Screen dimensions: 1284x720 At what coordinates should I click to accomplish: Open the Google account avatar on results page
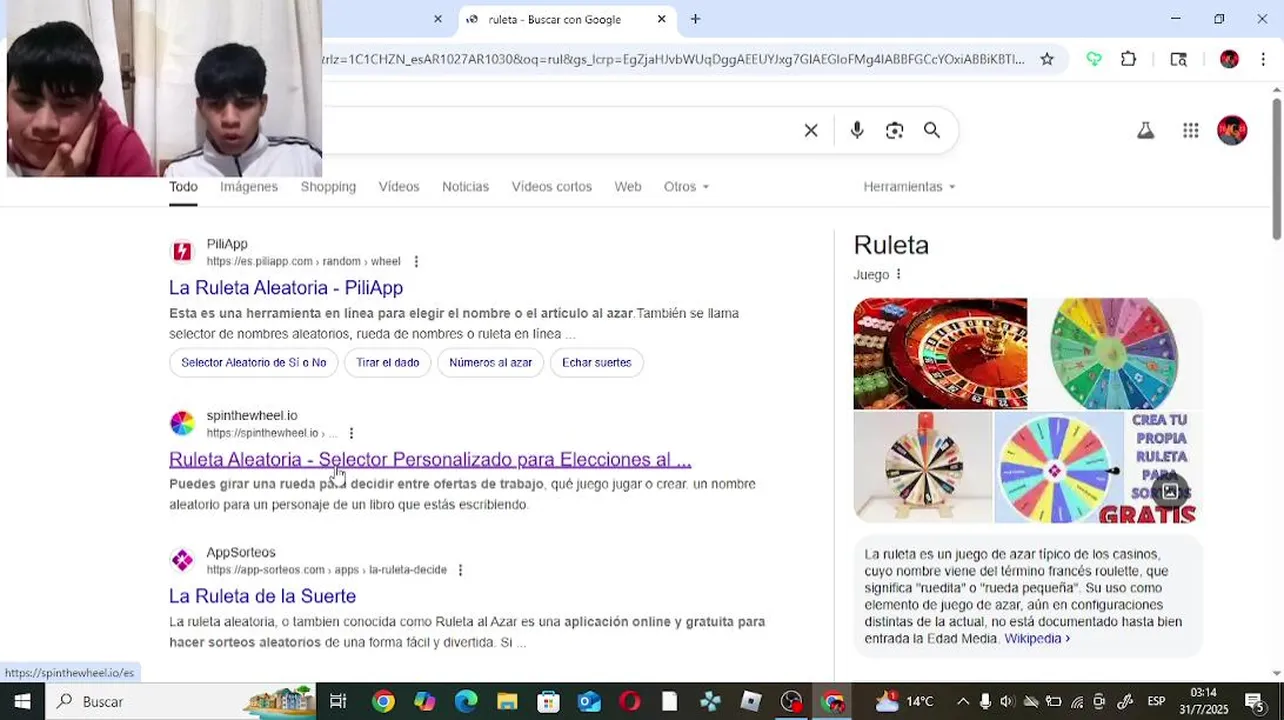1232,131
